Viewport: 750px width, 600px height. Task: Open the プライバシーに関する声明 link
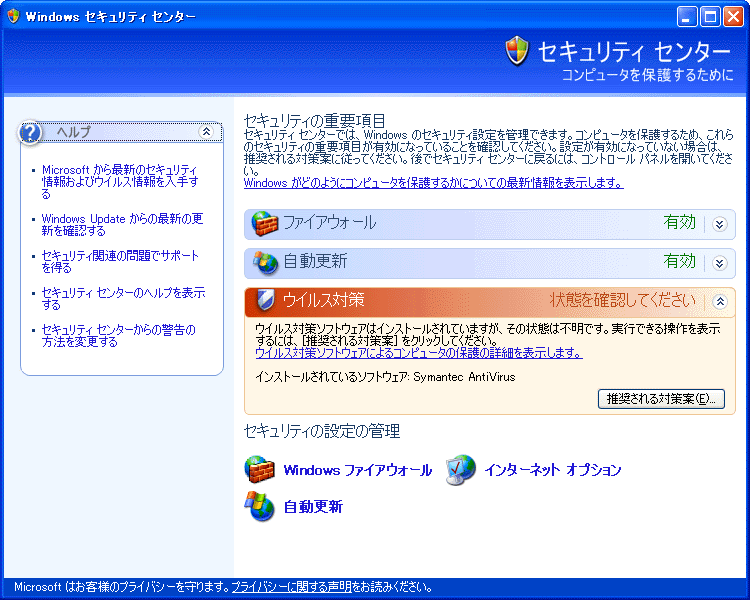point(291,588)
